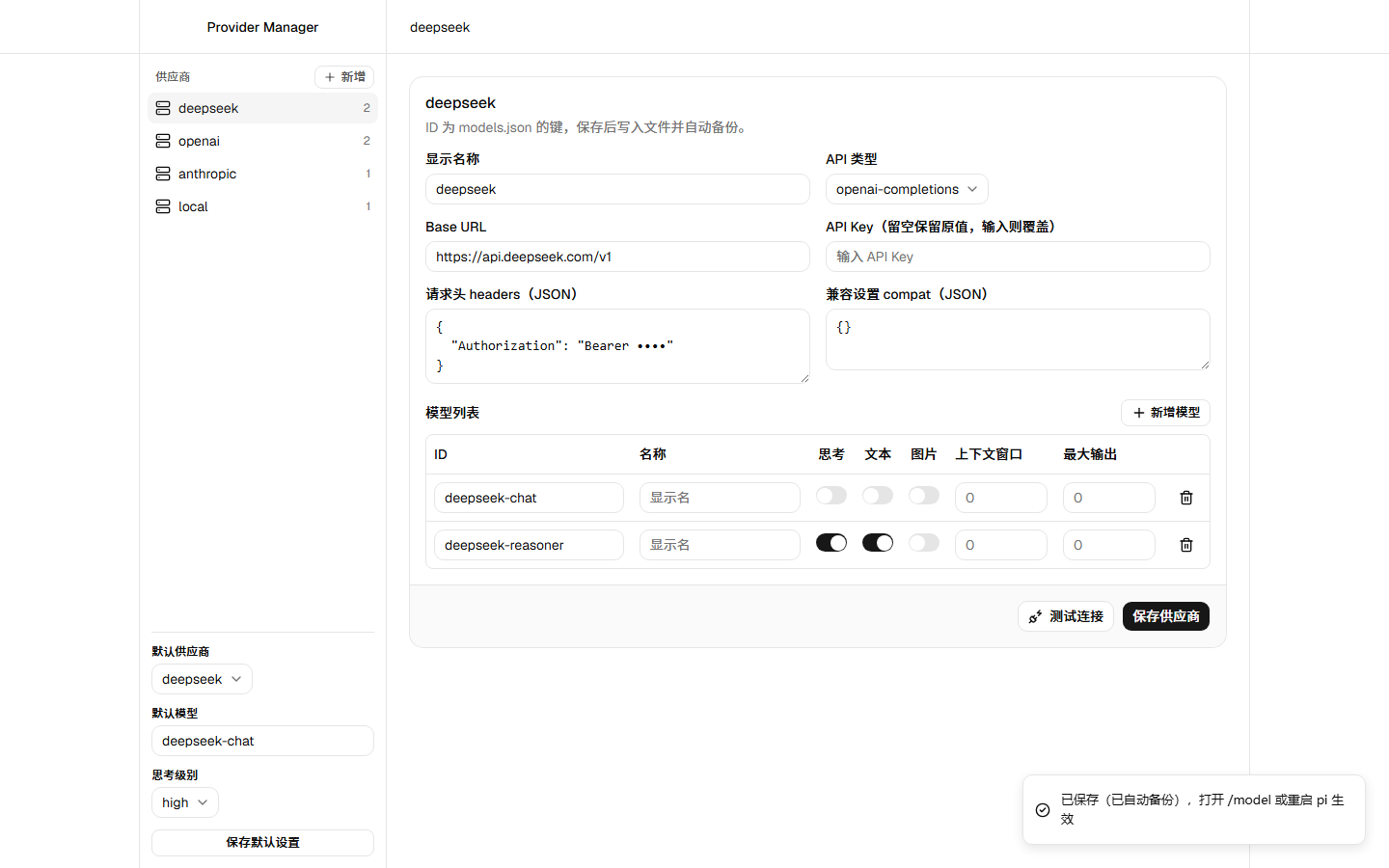Edit the deepseek-reasoner model ID field
The image size is (1389, 868).
(529, 545)
